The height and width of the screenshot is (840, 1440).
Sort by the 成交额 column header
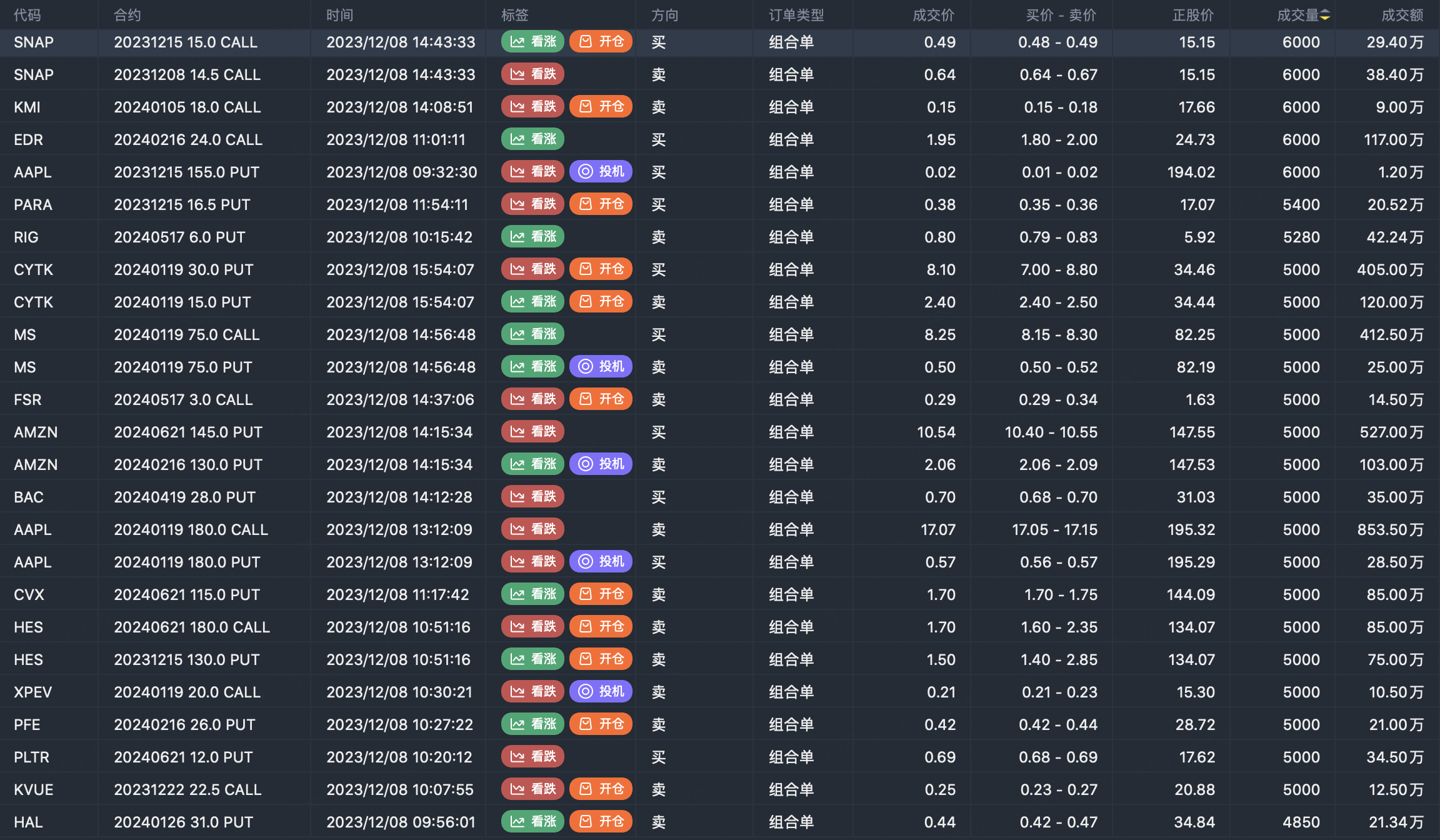tap(1402, 15)
